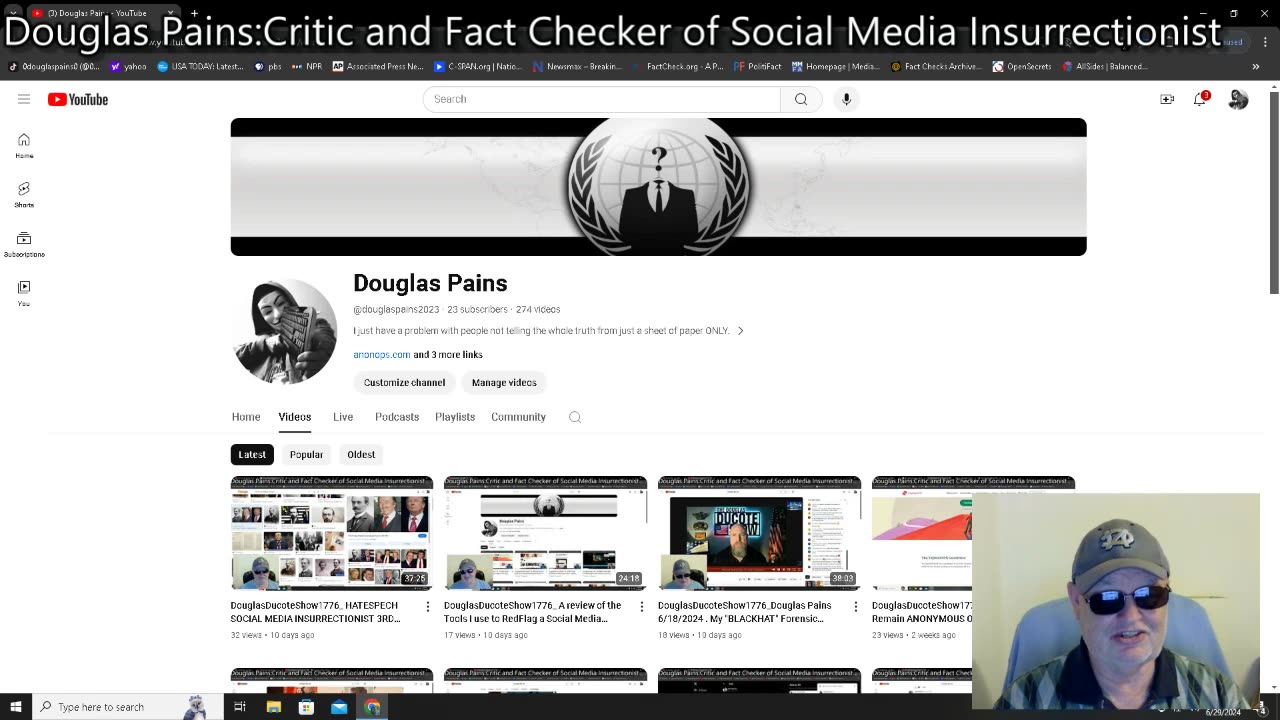This screenshot has width=1280, height=720.
Task: Go to Home in the sidebar
Action: [x=24, y=145]
